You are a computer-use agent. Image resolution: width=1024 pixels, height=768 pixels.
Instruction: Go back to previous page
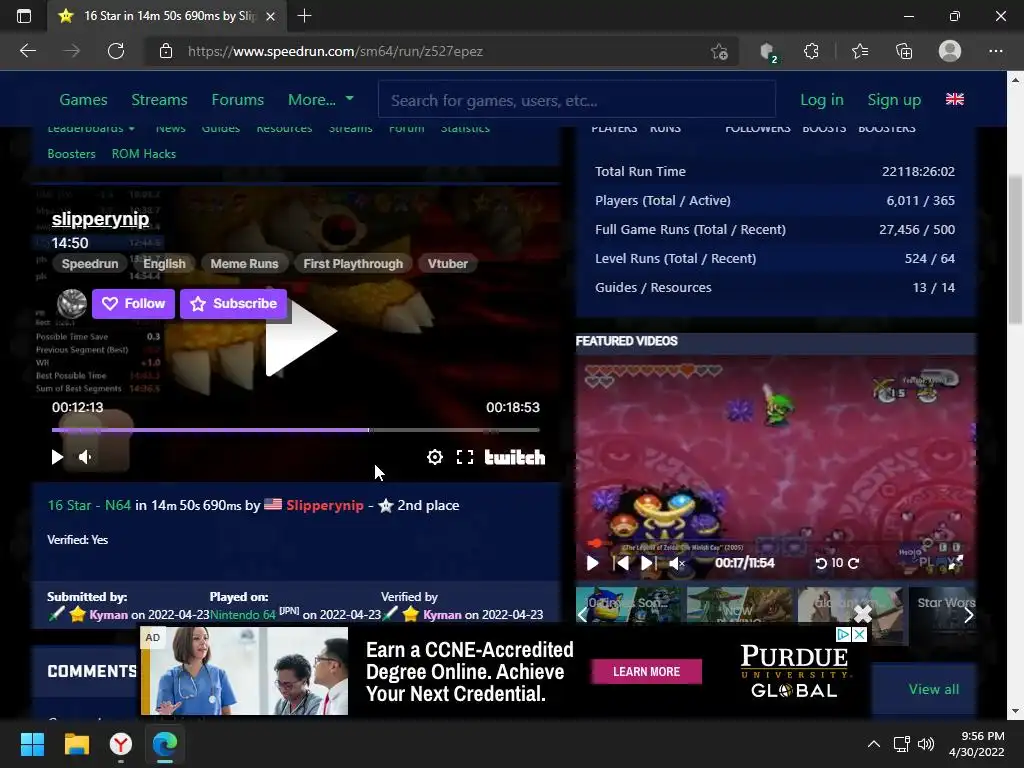coord(28,51)
